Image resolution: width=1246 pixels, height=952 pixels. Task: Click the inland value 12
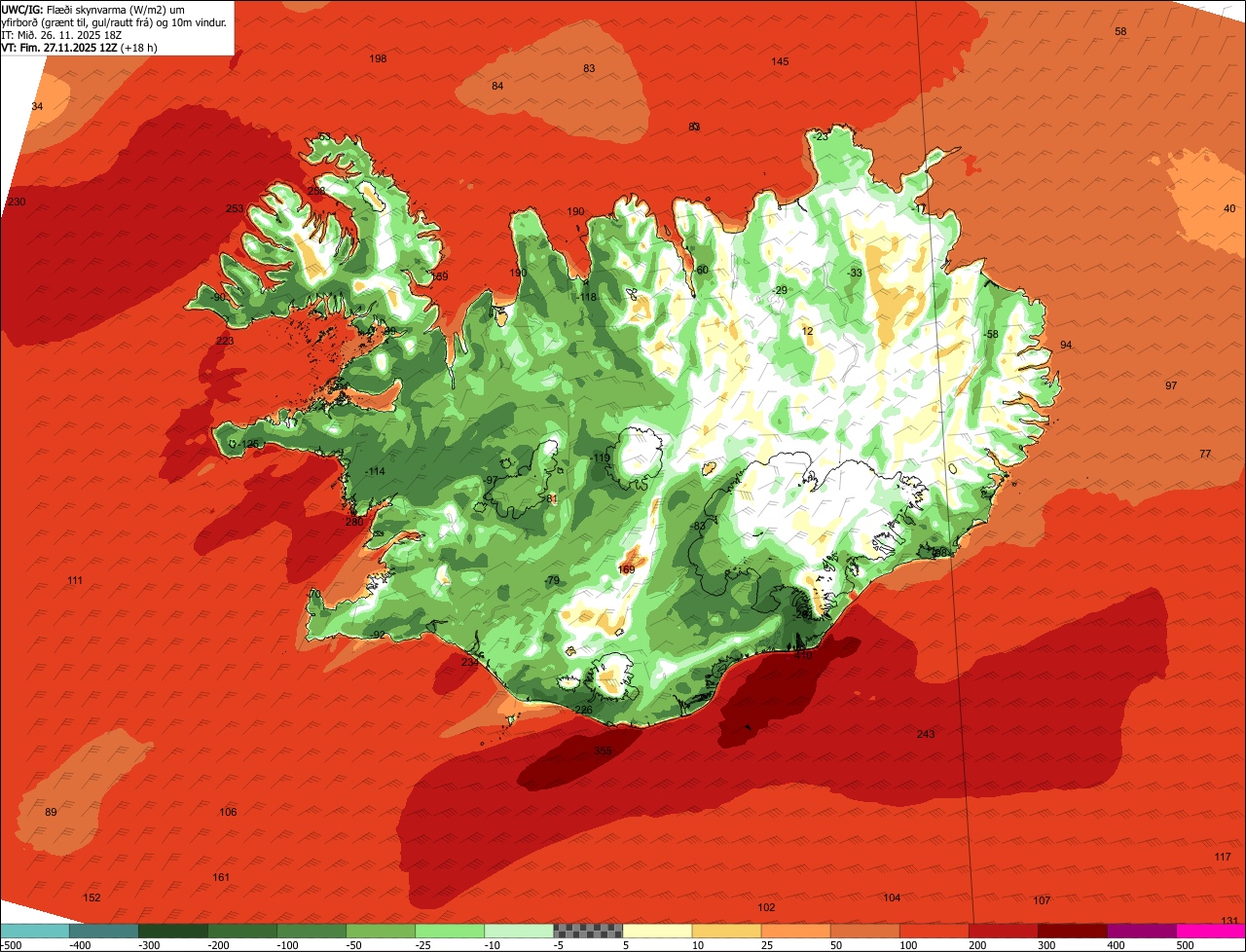(x=807, y=332)
